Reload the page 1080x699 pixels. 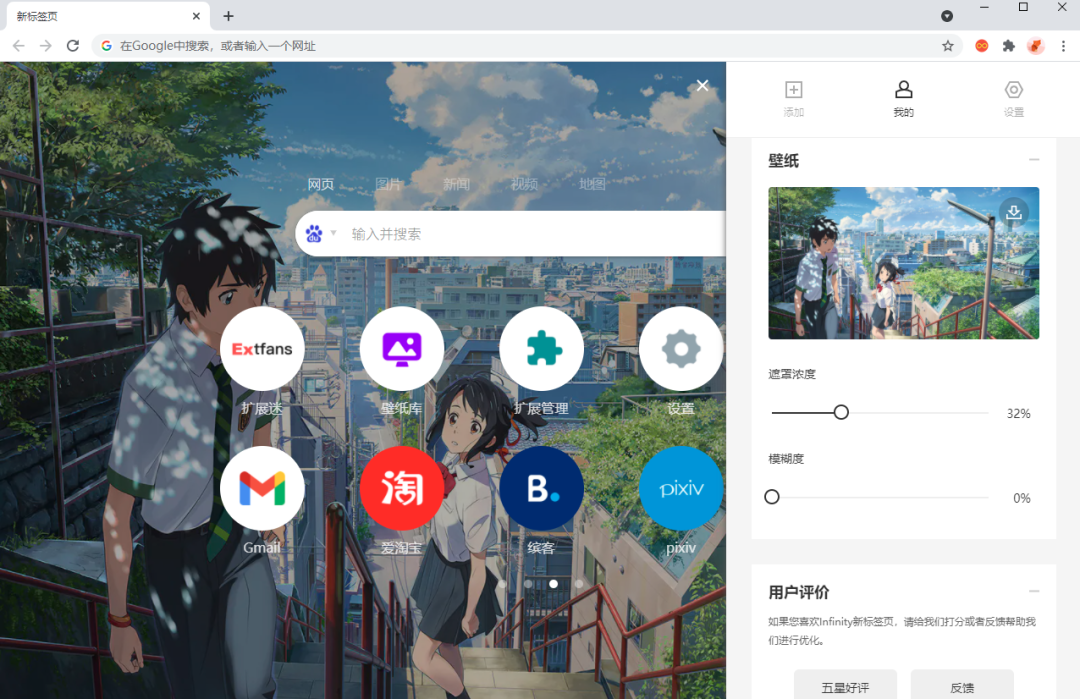[72, 45]
